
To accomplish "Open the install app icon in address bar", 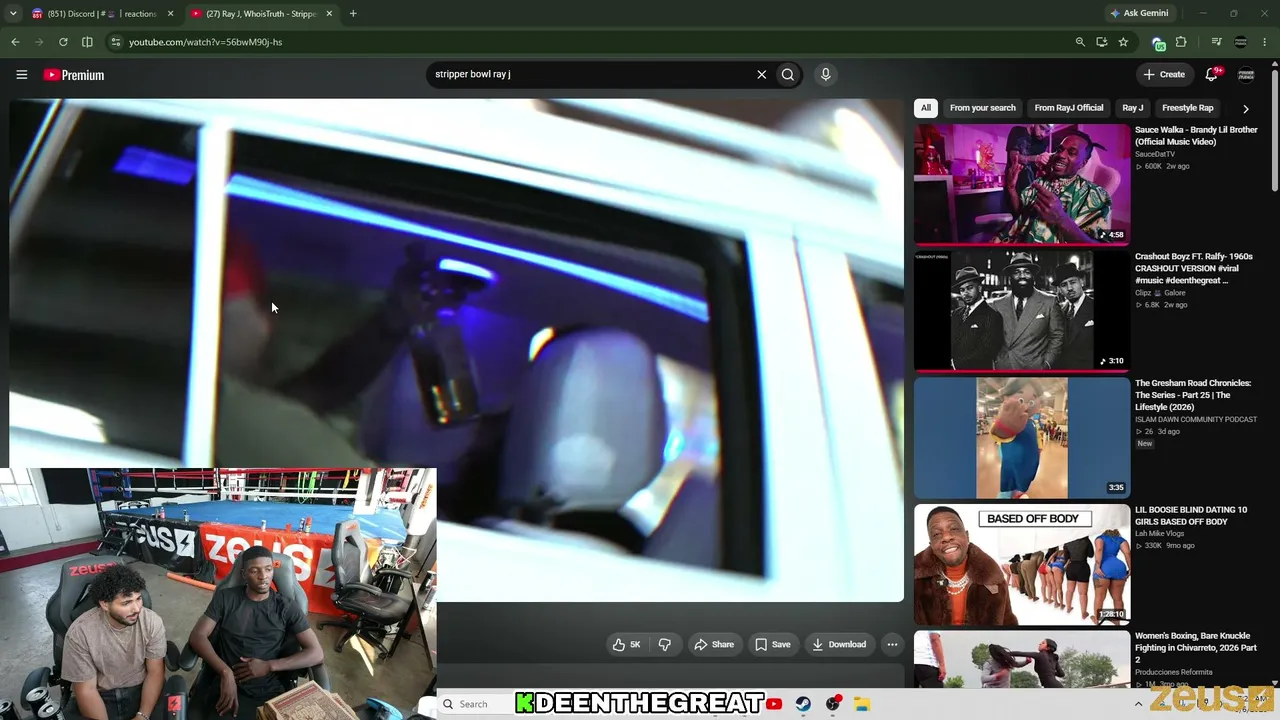I will tap(1101, 42).
